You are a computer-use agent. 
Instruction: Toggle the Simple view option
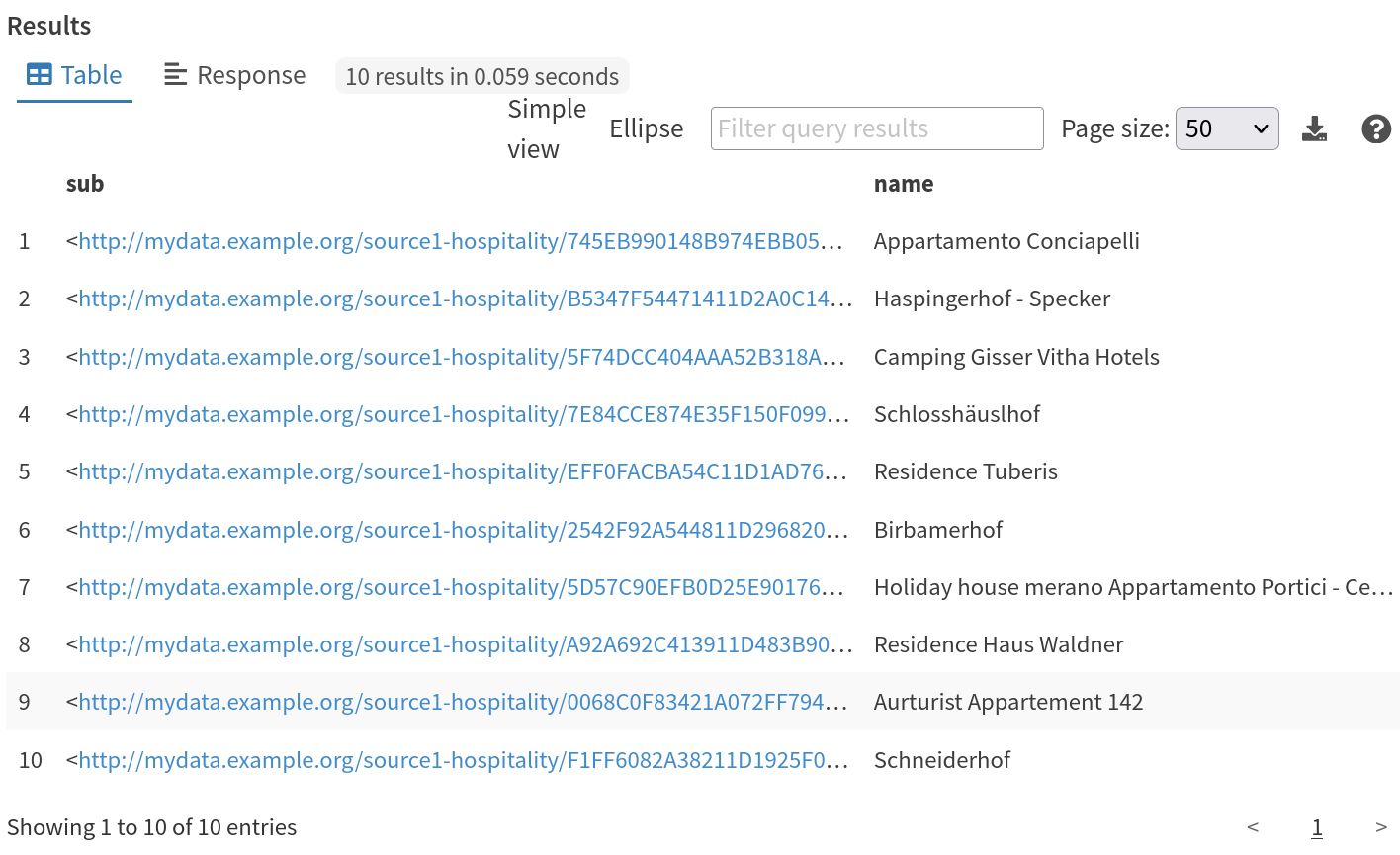[547, 128]
